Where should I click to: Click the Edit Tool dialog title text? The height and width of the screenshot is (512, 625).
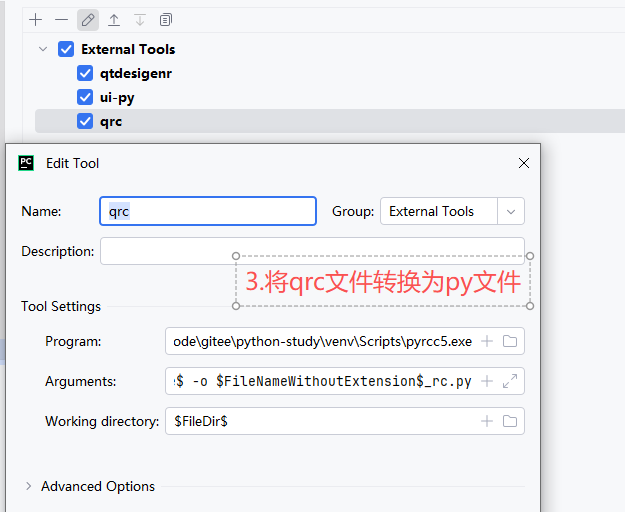pyautogui.click(x=72, y=163)
